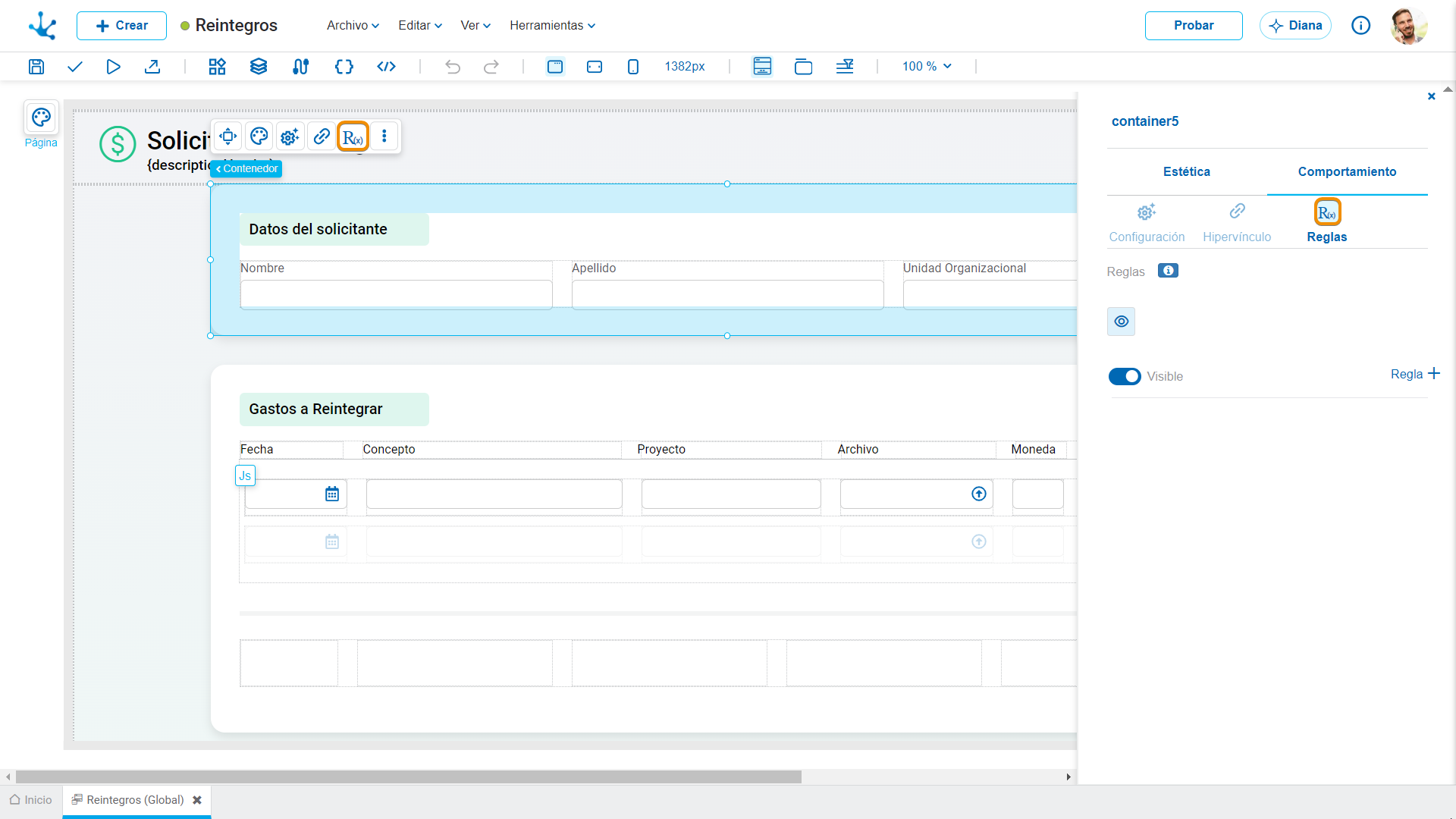Click the play preview icon
Image resolution: width=1456 pixels, height=819 pixels.
pyautogui.click(x=113, y=67)
